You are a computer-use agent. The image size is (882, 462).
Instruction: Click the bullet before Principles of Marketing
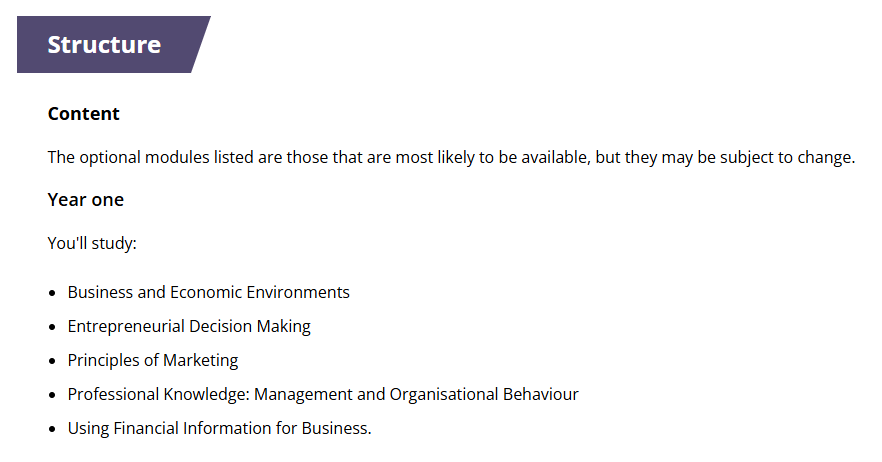coord(52,361)
